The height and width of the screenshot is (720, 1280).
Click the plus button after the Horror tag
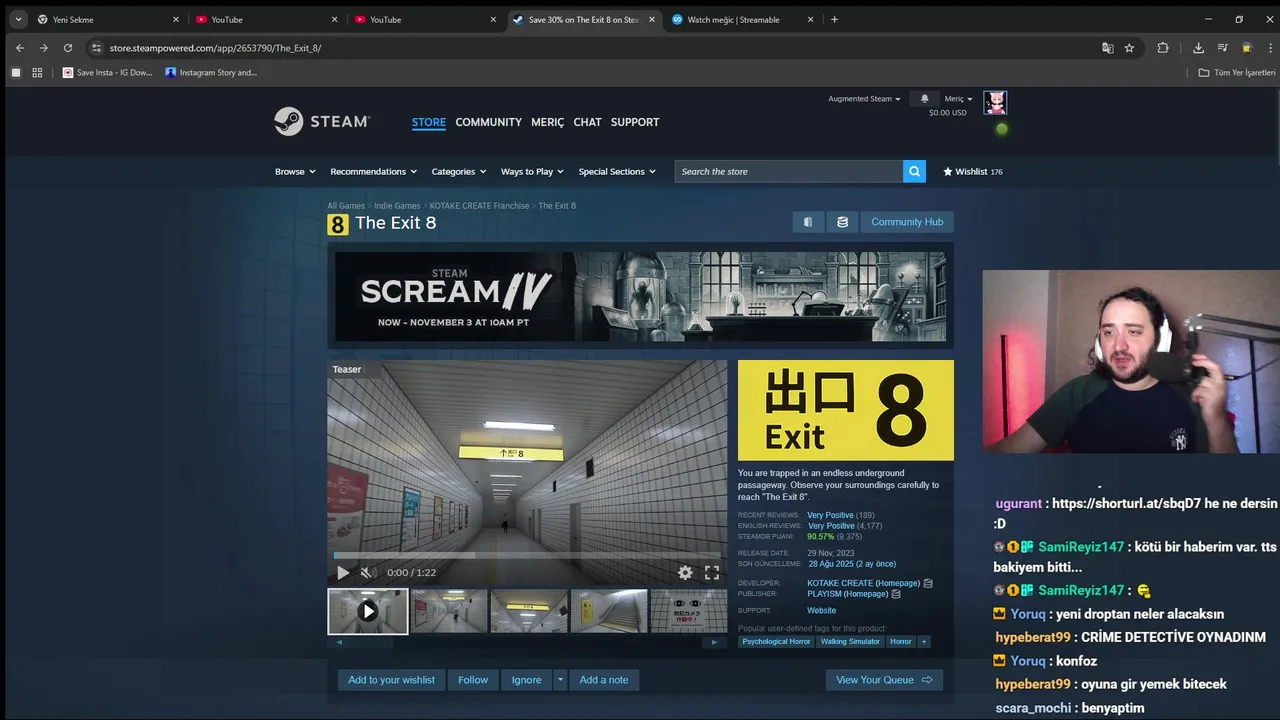click(x=923, y=641)
